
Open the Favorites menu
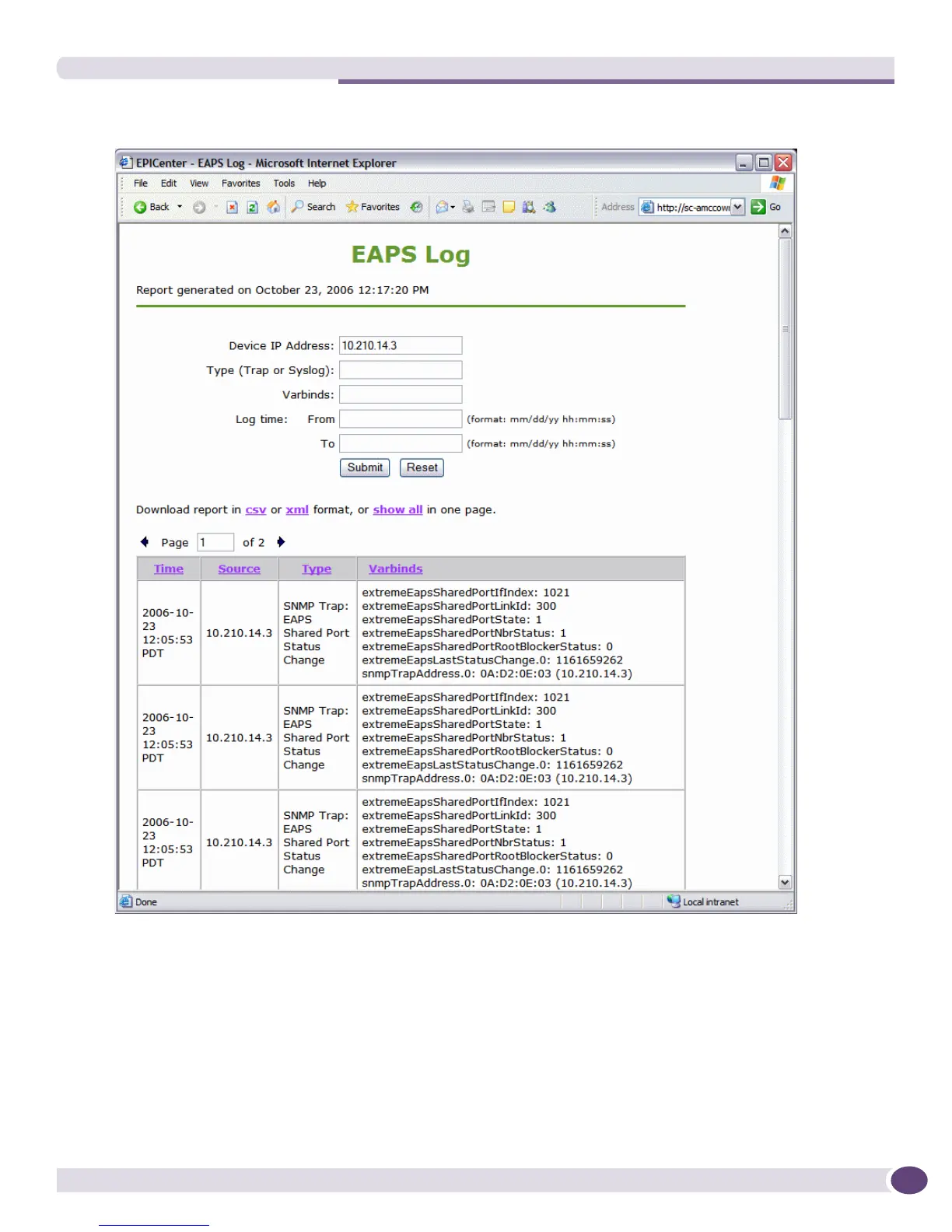click(241, 184)
